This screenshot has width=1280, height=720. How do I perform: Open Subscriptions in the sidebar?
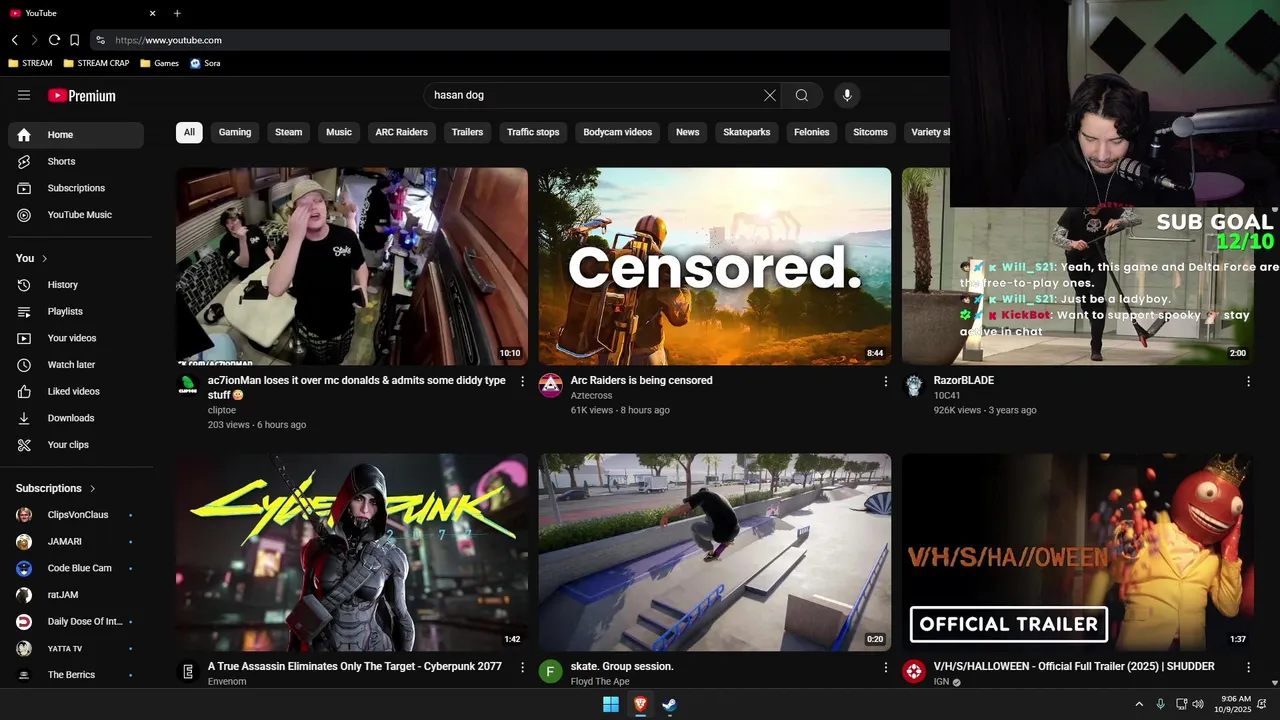pyautogui.click(x=76, y=188)
